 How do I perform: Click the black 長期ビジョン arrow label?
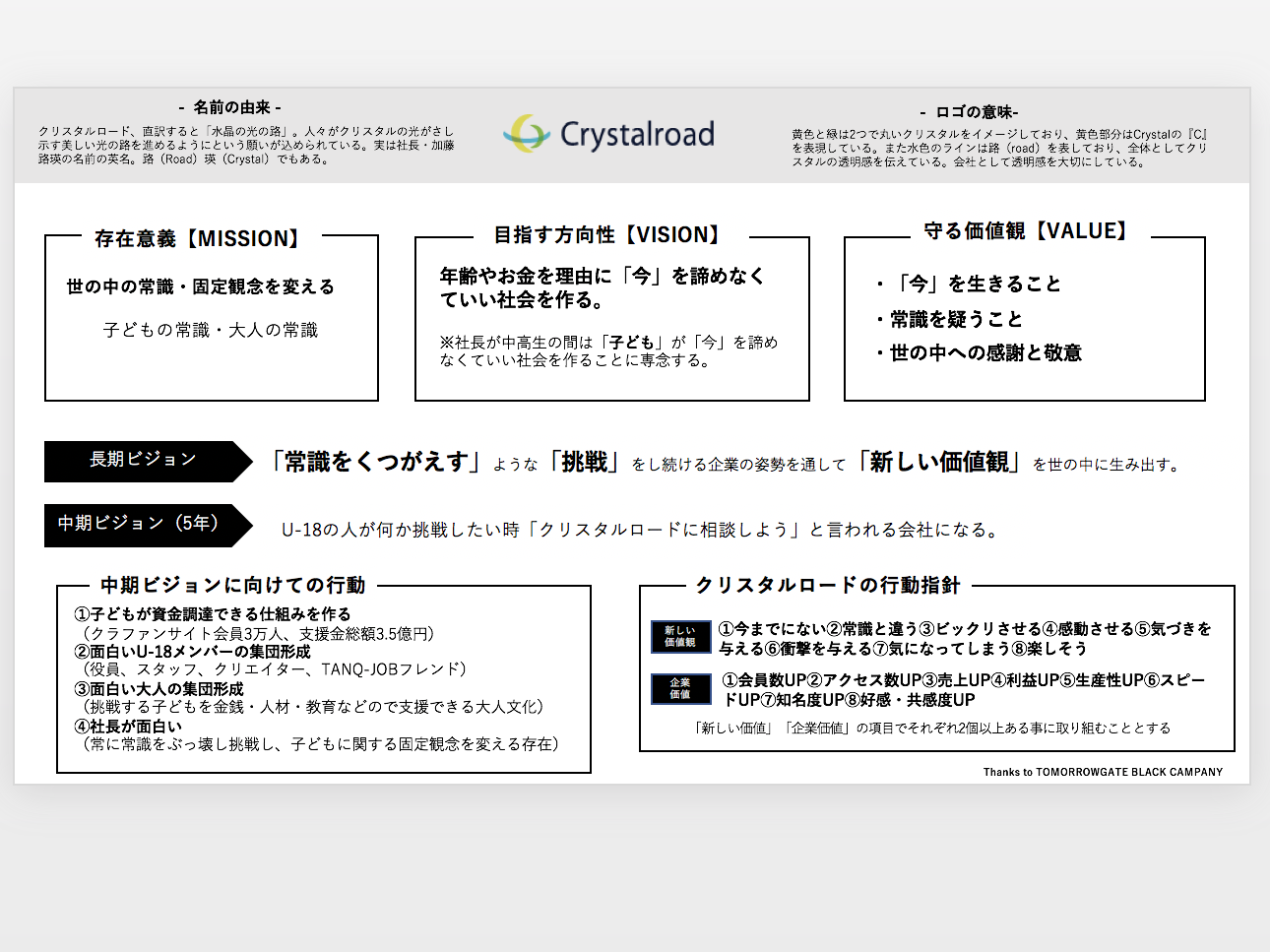click(148, 461)
